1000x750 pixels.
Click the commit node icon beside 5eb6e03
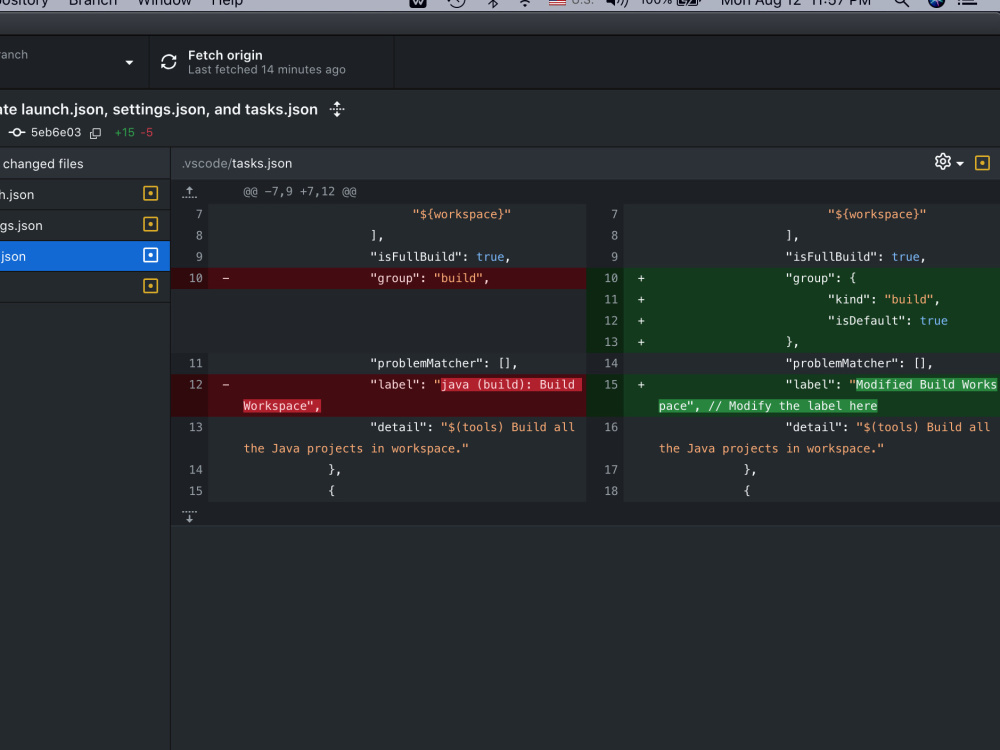(x=17, y=133)
